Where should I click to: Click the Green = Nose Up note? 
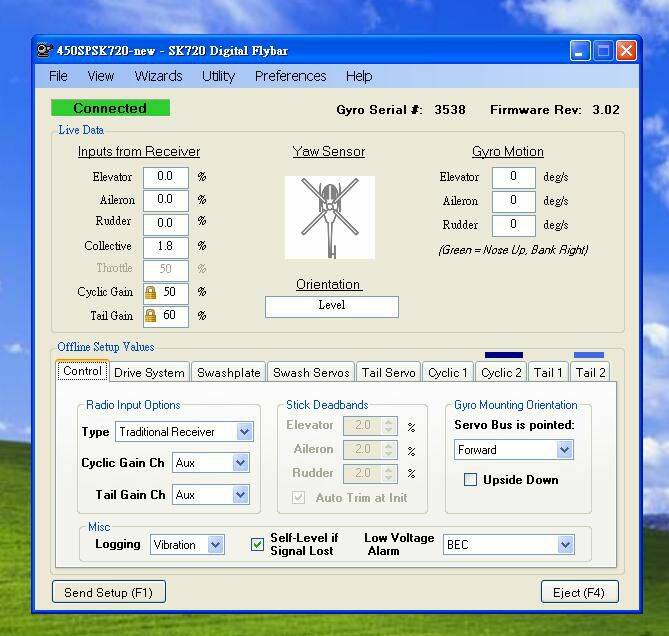pos(513,250)
